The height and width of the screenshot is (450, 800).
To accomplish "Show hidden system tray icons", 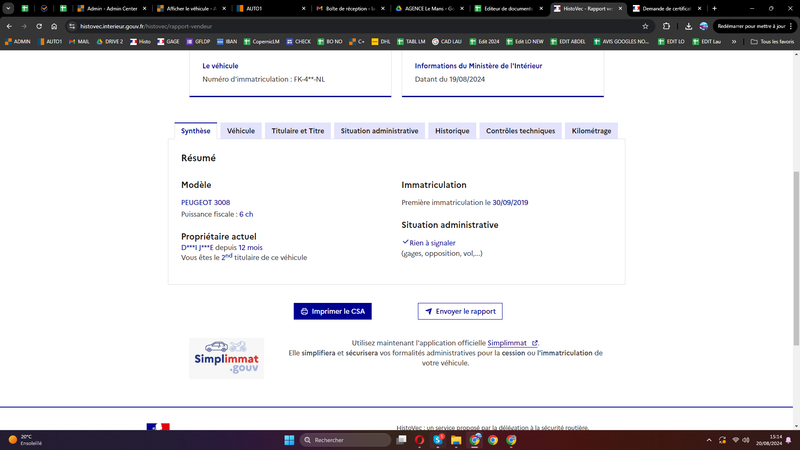I will tap(709, 440).
